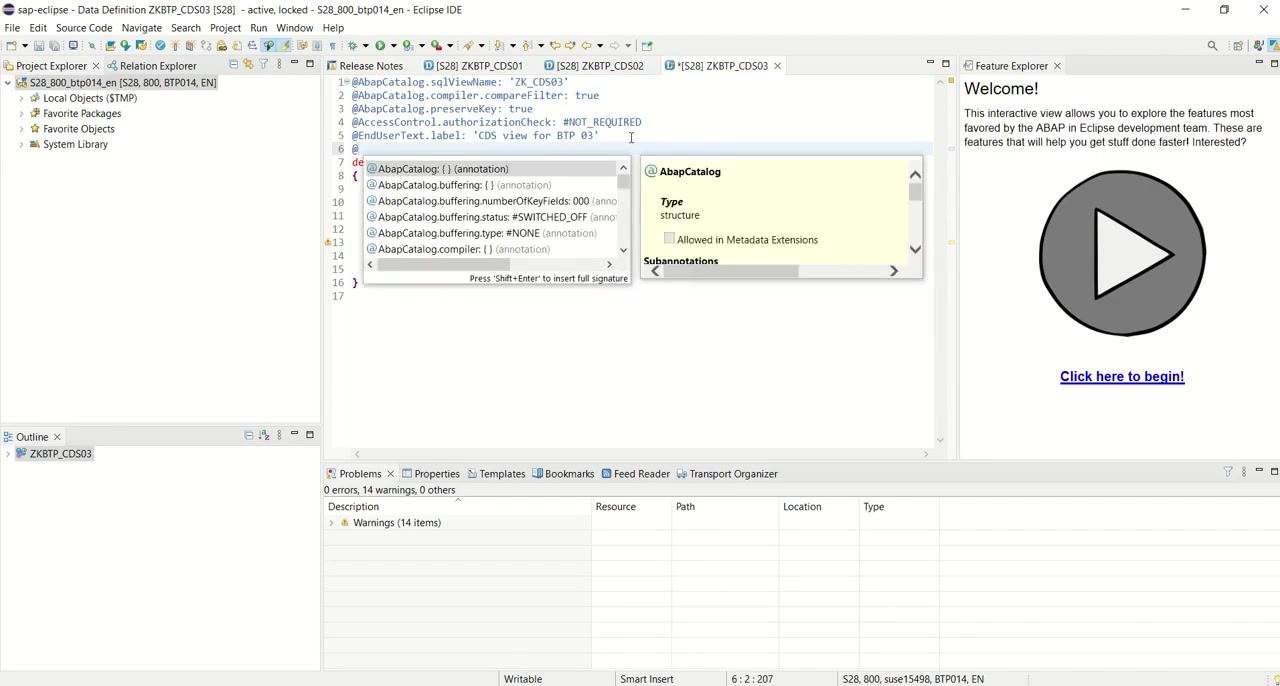1280x686 pixels.
Task: Open the File menu
Action: coord(12,28)
